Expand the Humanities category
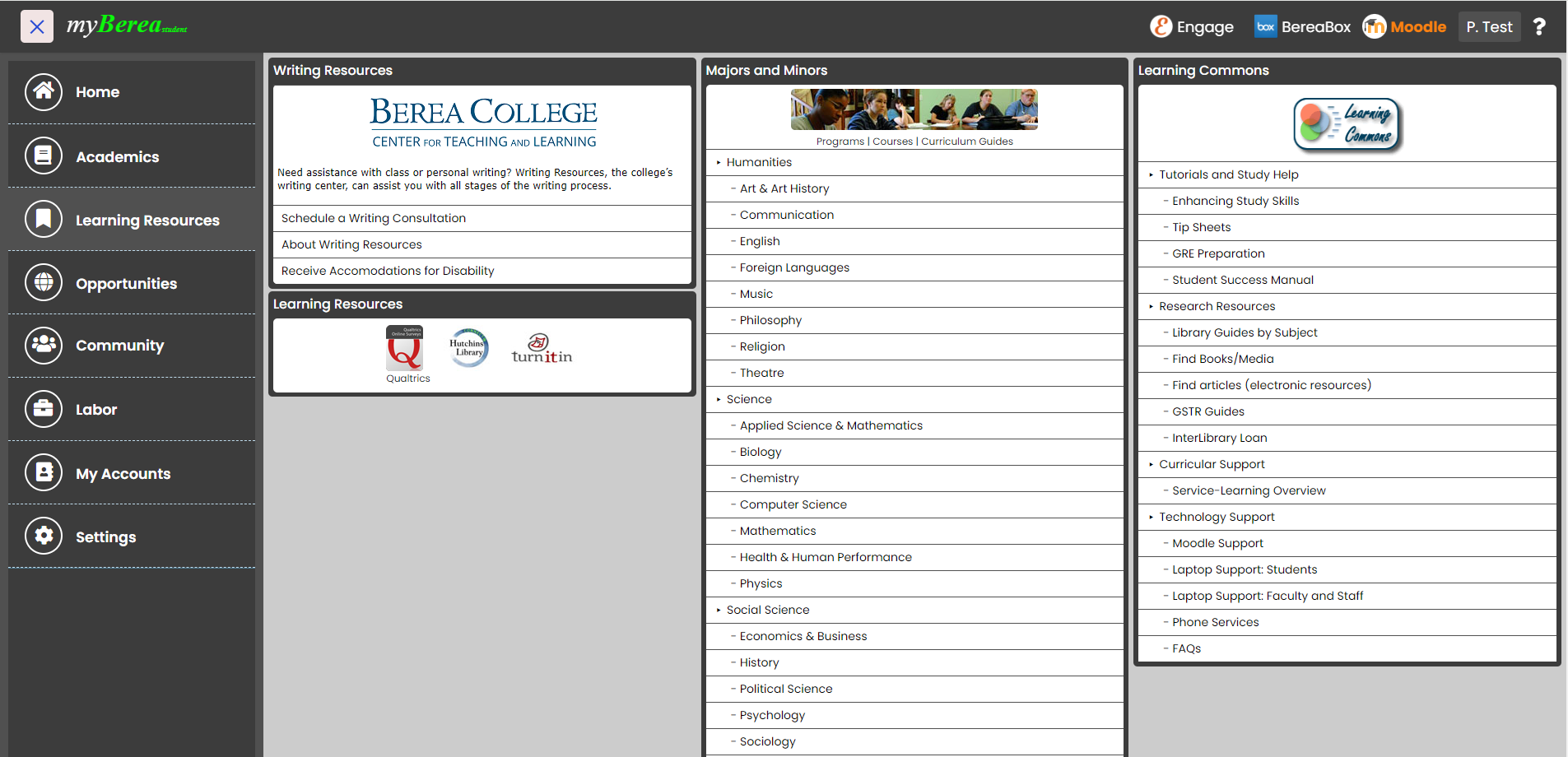This screenshot has height=757, width=1568. coord(758,163)
